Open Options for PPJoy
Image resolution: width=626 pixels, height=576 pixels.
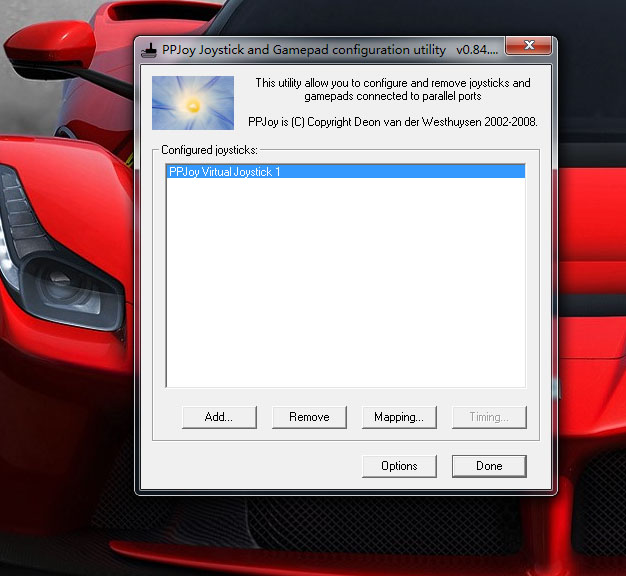(399, 466)
